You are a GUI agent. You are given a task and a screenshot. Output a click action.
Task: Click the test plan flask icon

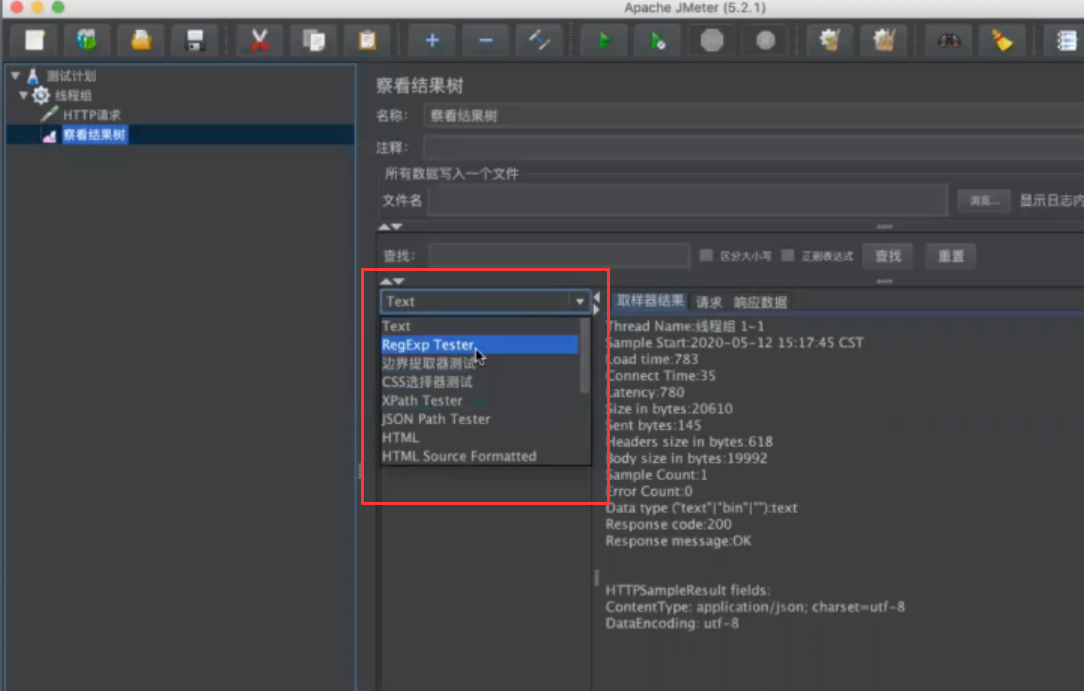(32, 76)
